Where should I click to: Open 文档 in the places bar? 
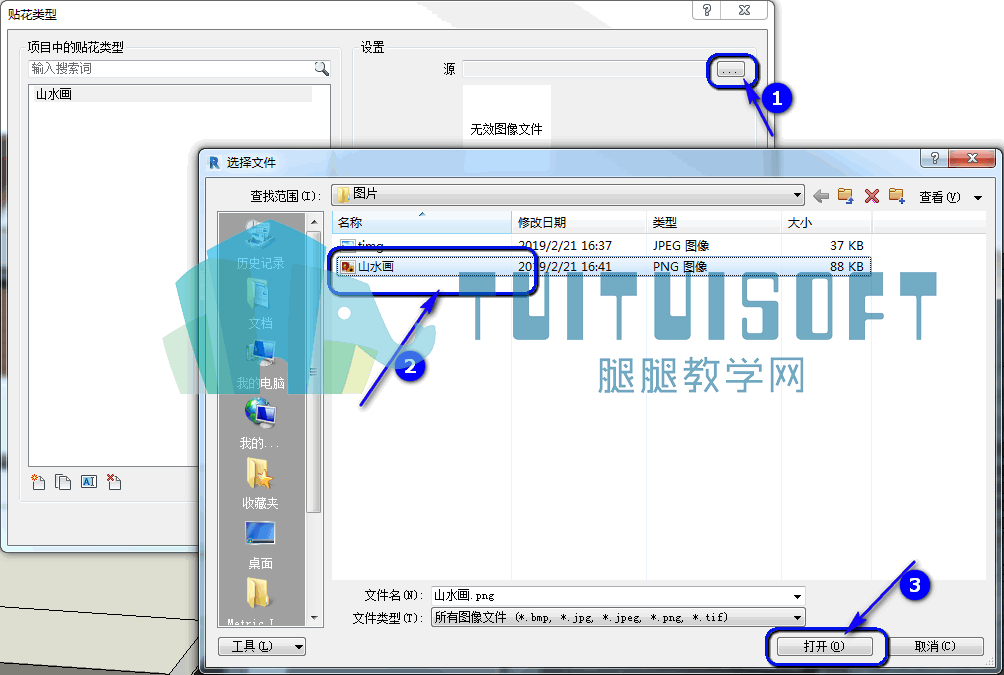[x=260, y=305]
